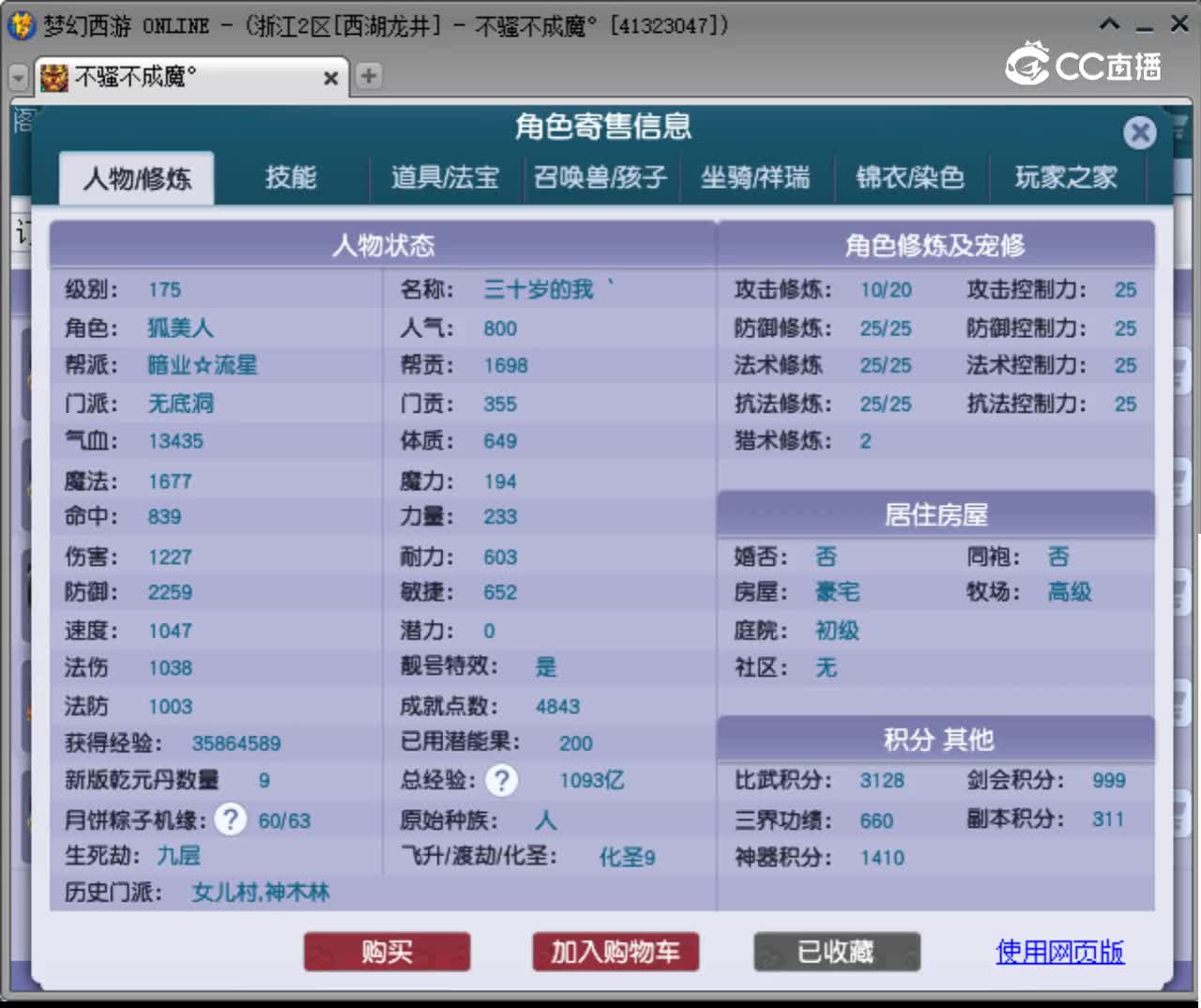
Task: Click the game logo icon in the title bar
Action: click(21, 25)
